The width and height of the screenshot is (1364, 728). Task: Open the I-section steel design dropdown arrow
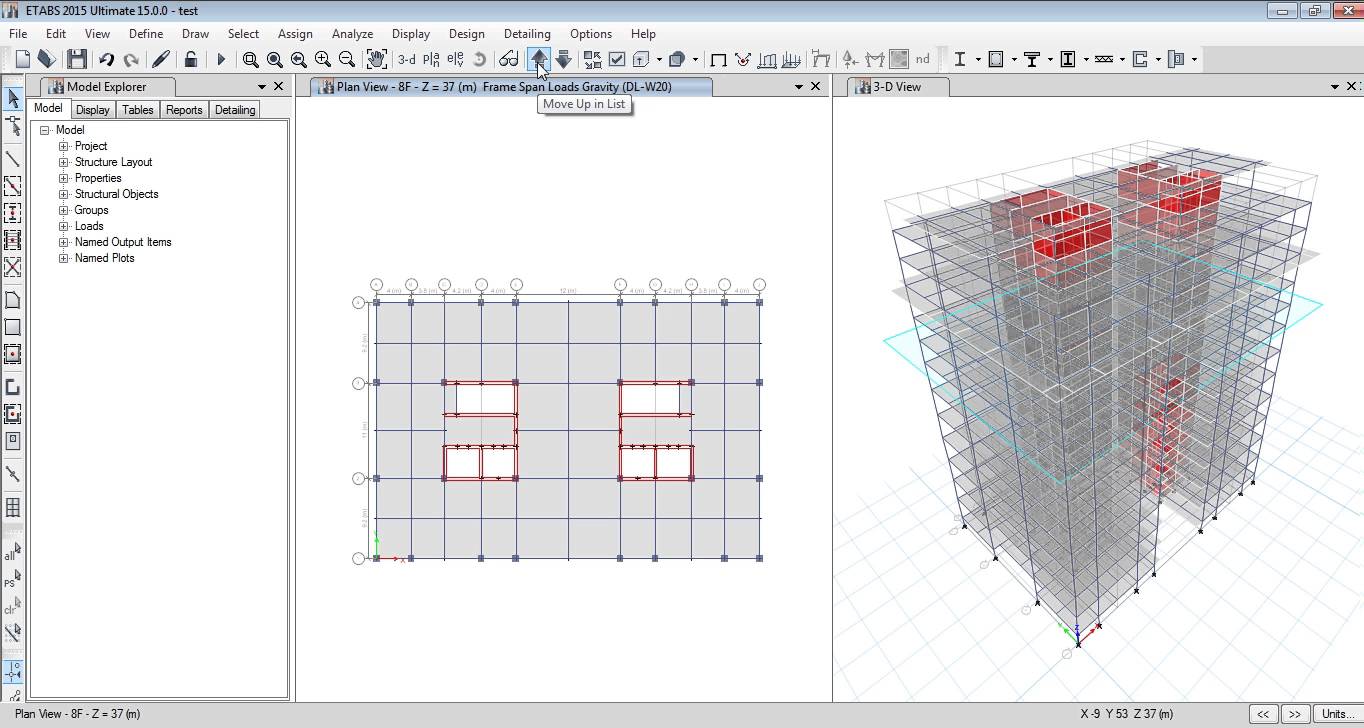(x=977, y=60)
